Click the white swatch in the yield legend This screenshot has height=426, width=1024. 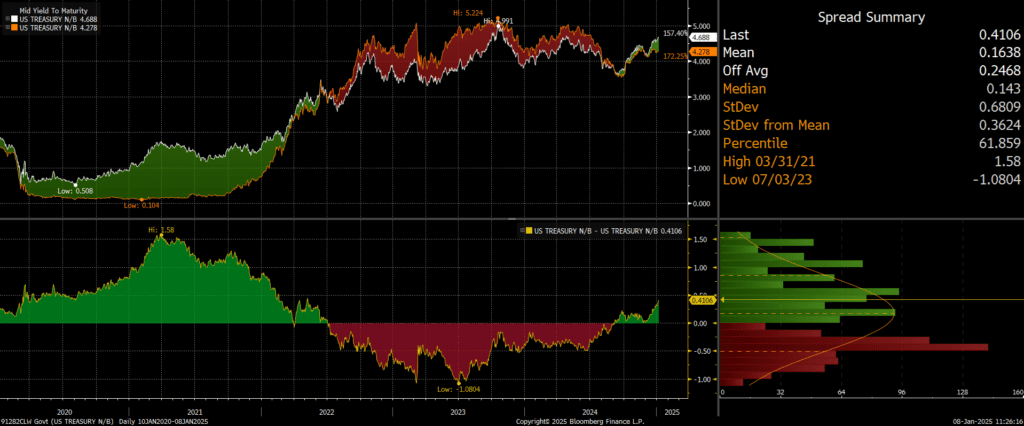coord(14,19)
